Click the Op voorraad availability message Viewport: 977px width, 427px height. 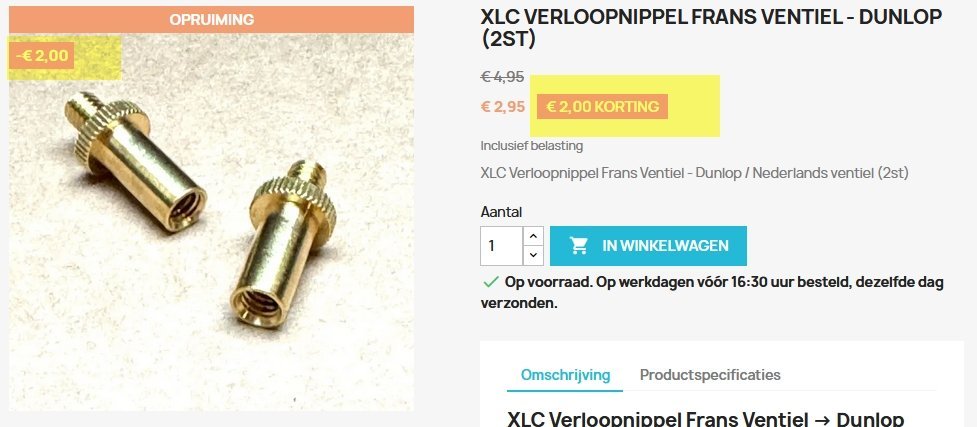coord(712,292)
